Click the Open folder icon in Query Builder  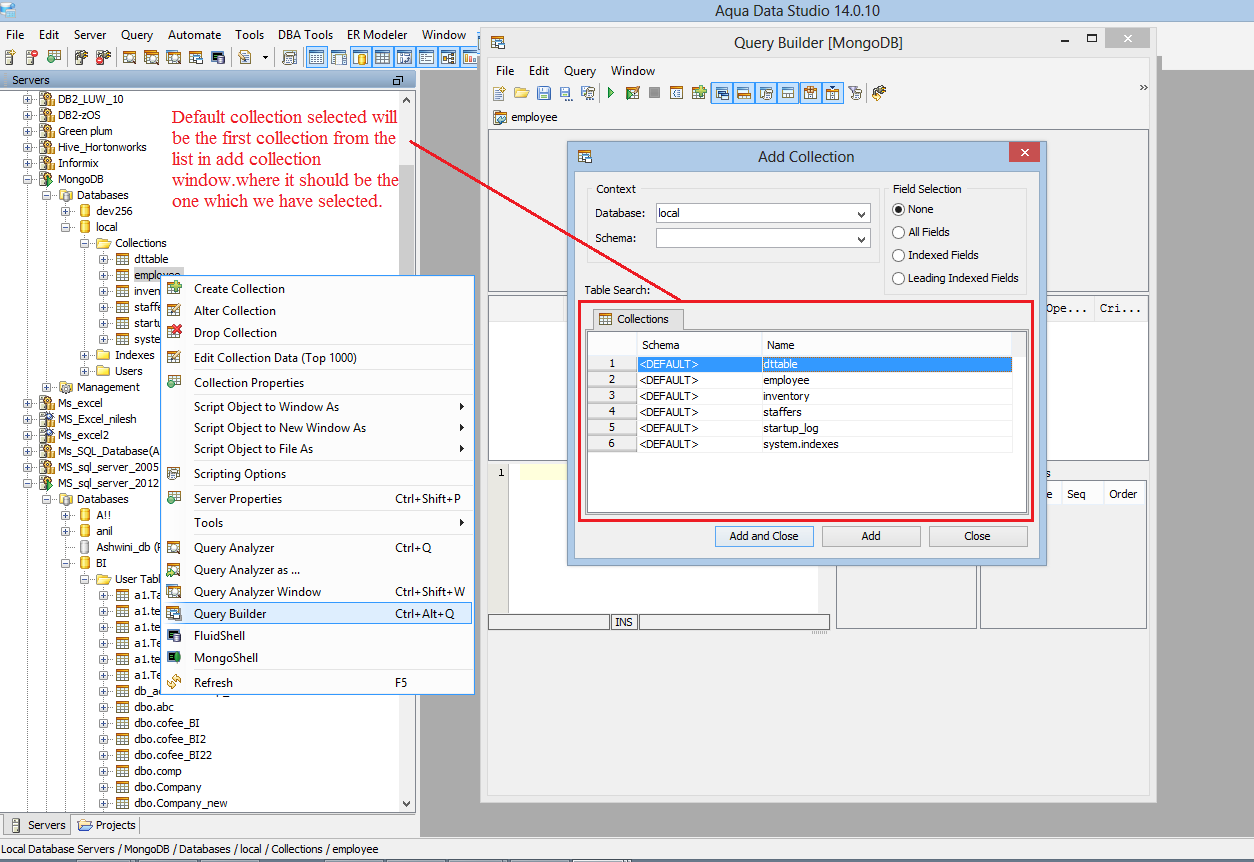pyautogui.click(x=522, y=93)
